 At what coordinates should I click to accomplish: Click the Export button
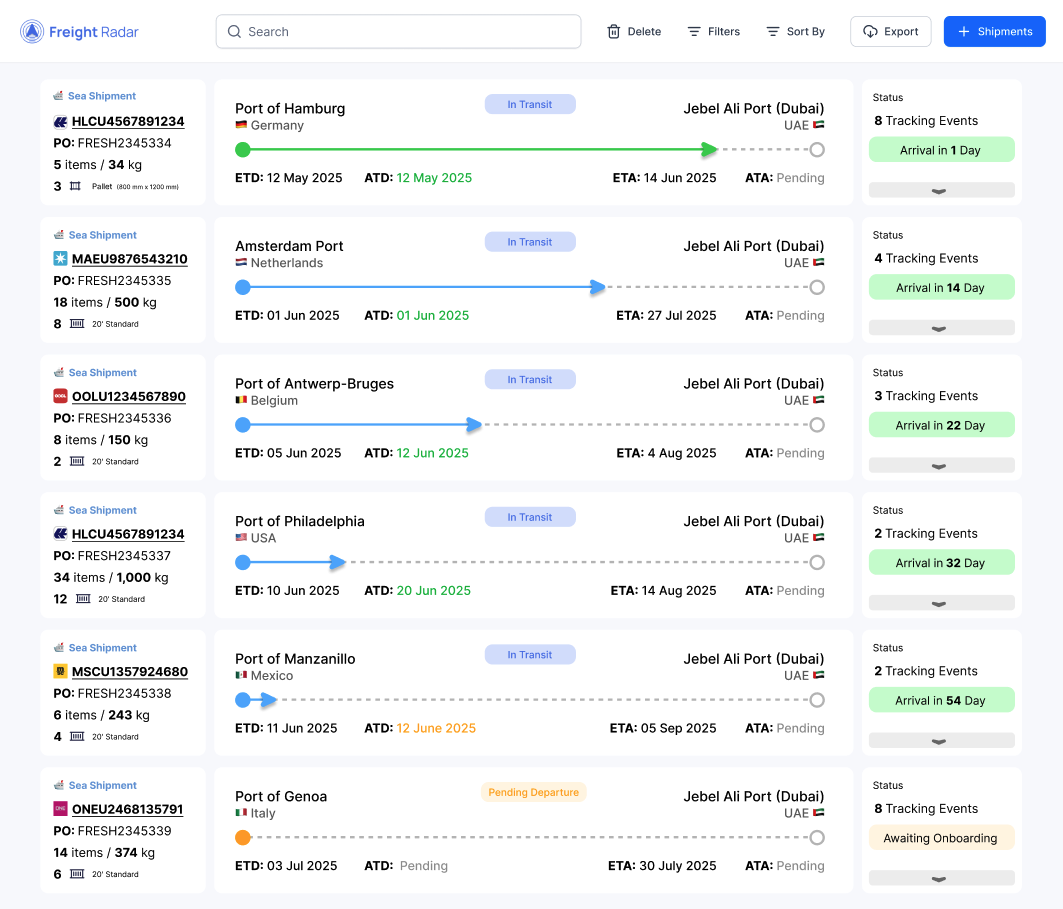pyautogui.click(x=890, y=32)
